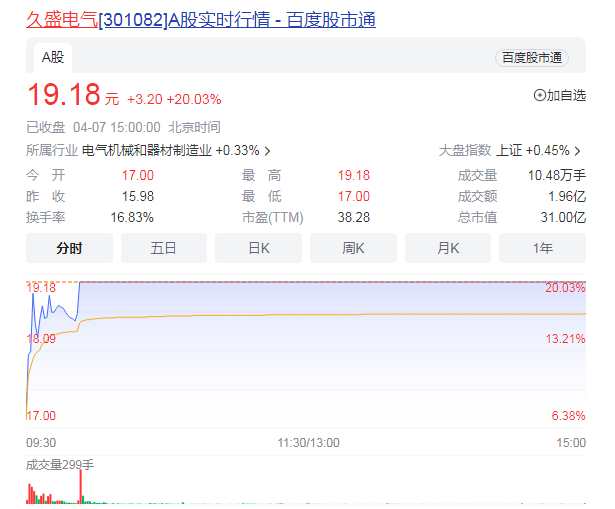Expand the arrow after industry +0.33%
Screen dimensions: 615x509
(x=268, y=151)
